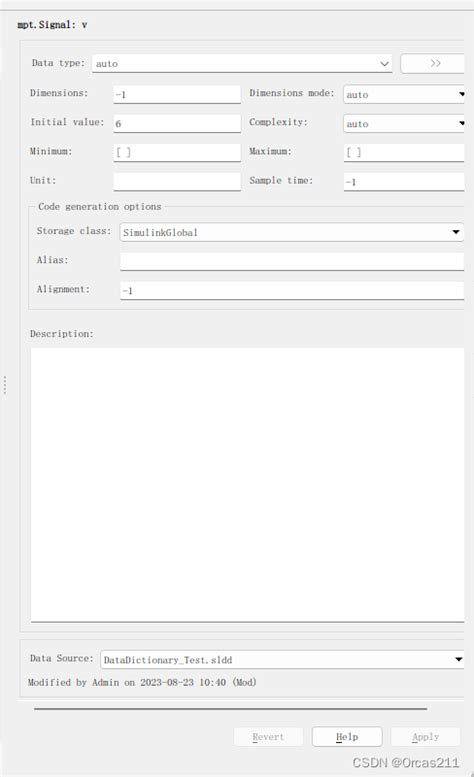Click the Sample time field
The image size is (474, 777).
click(404, 181)
